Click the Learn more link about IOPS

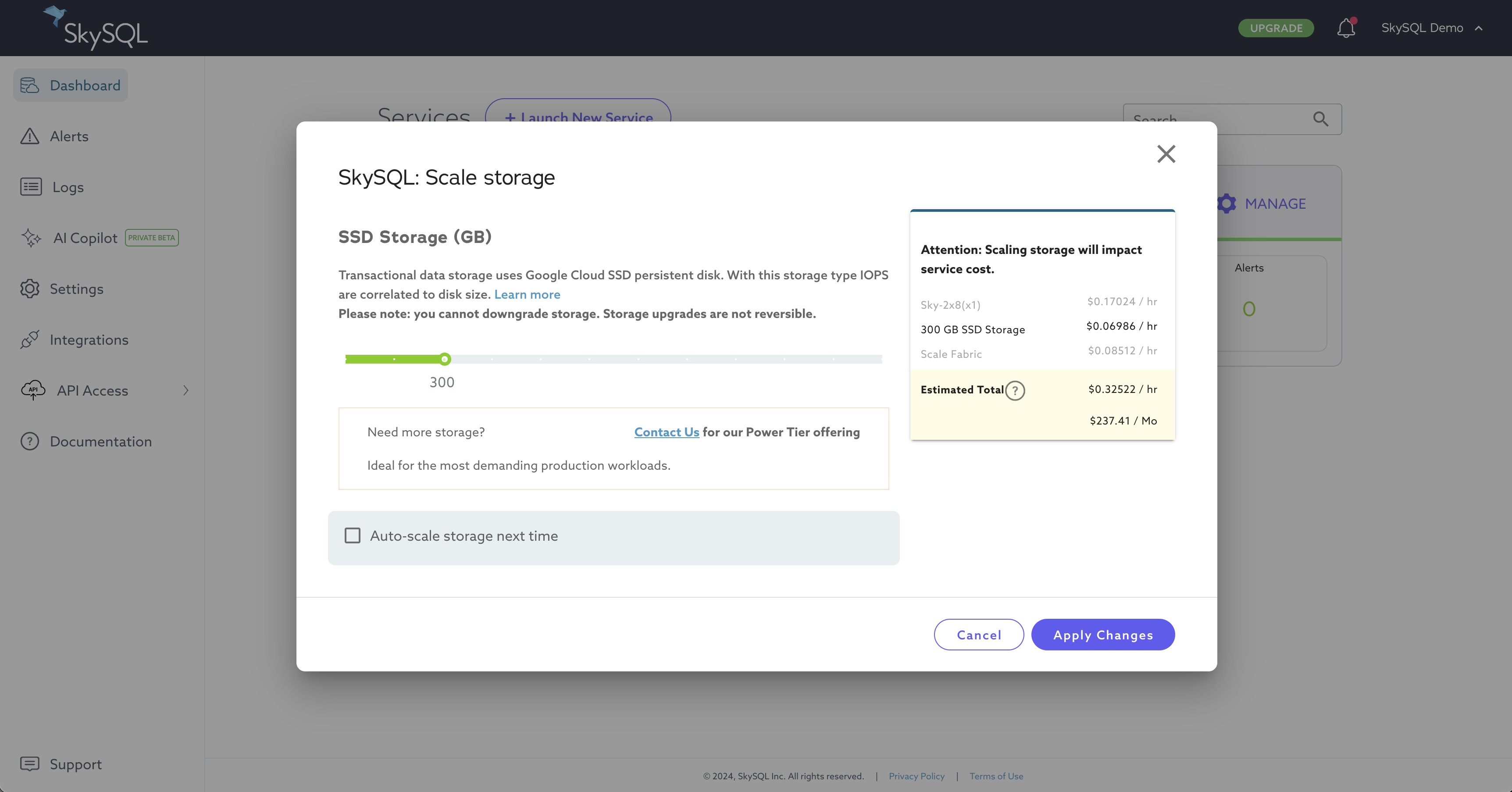point(527,294)
